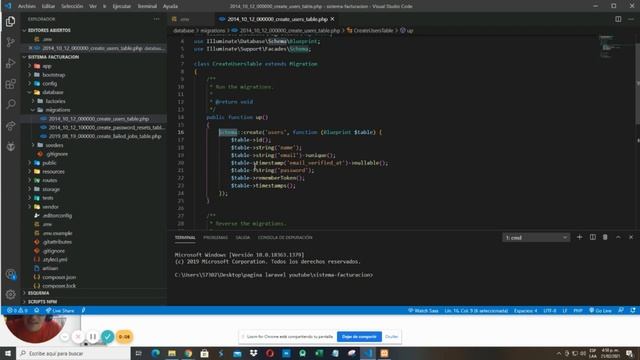This screenshot has height=360, width=640.
Task: Expand the SCRIPTS NPM section
Action: 42,302
